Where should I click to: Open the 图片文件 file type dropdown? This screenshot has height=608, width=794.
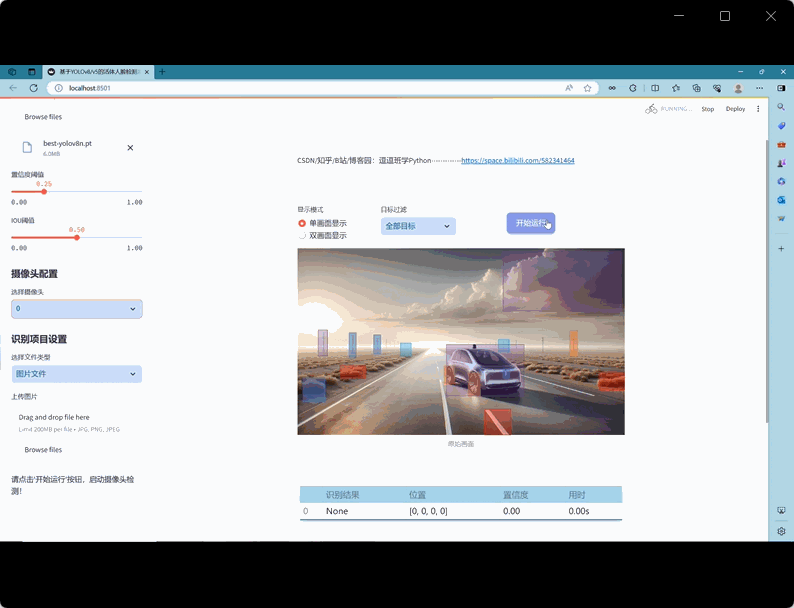[x=77, y=374]
